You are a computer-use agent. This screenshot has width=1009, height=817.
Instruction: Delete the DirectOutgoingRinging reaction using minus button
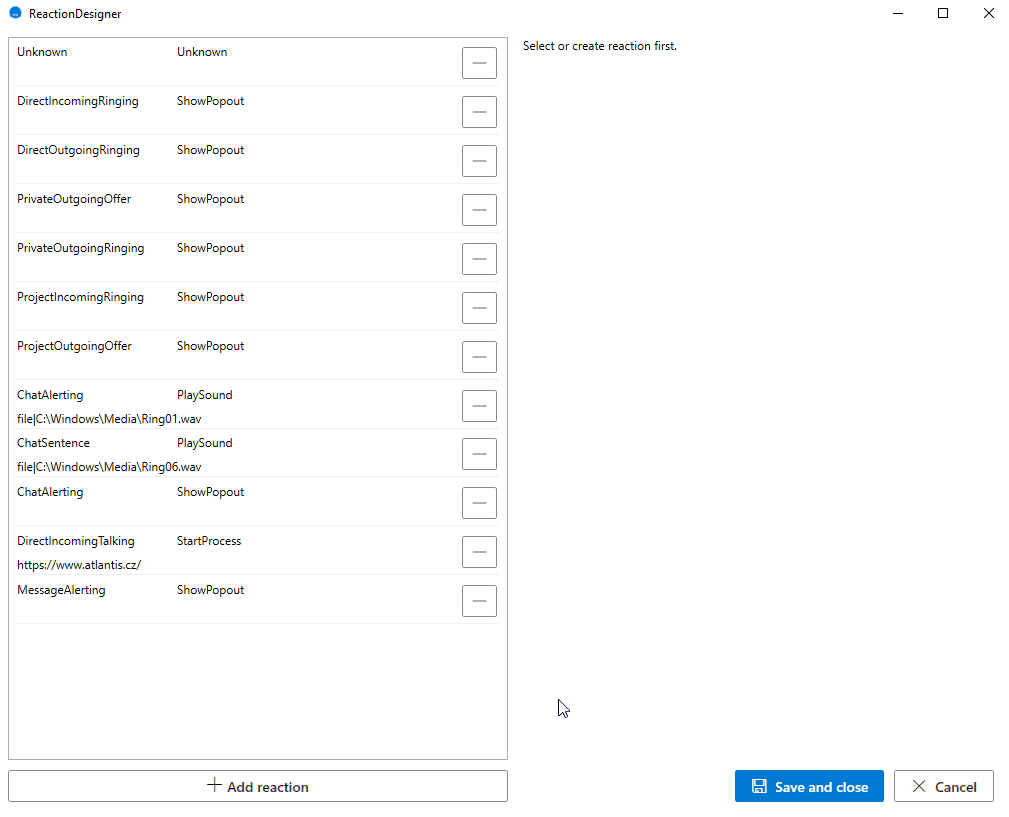479,161
